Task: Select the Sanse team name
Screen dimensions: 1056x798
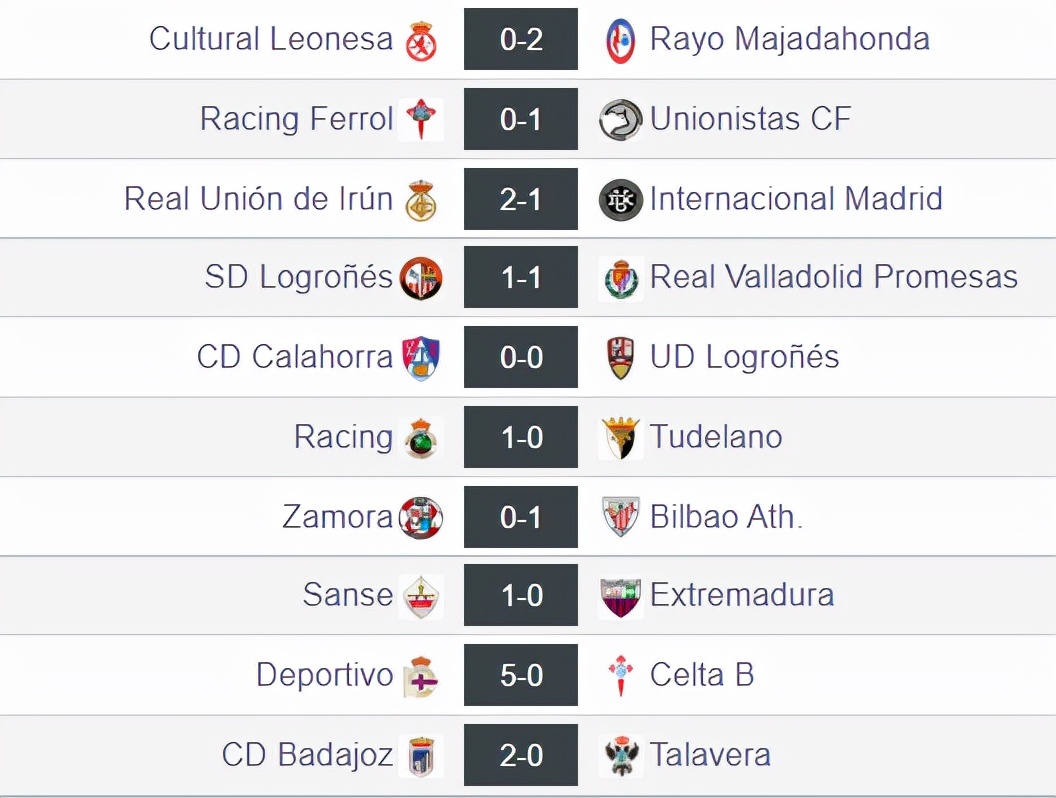Action: 347,595
